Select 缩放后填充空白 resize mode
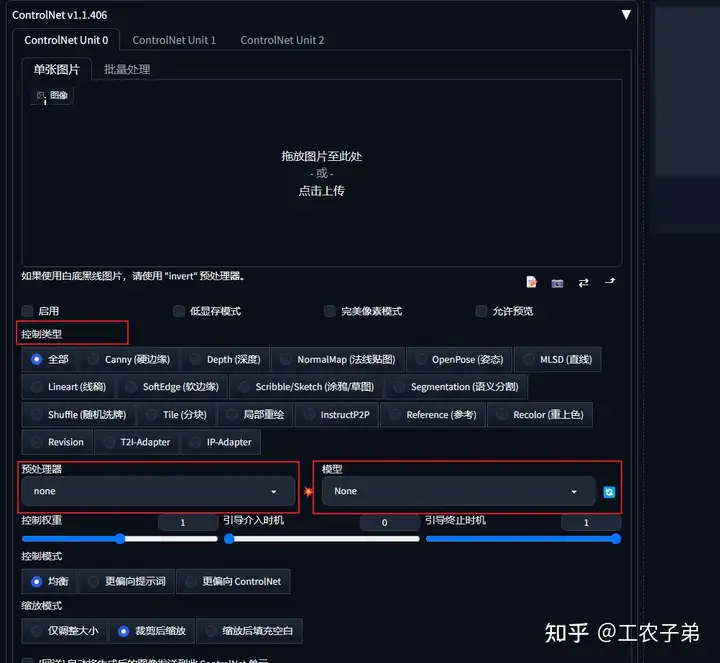Image resolution: width=720 pixels, height=663 pixels. pyautogui.click(x=249, y=631)
